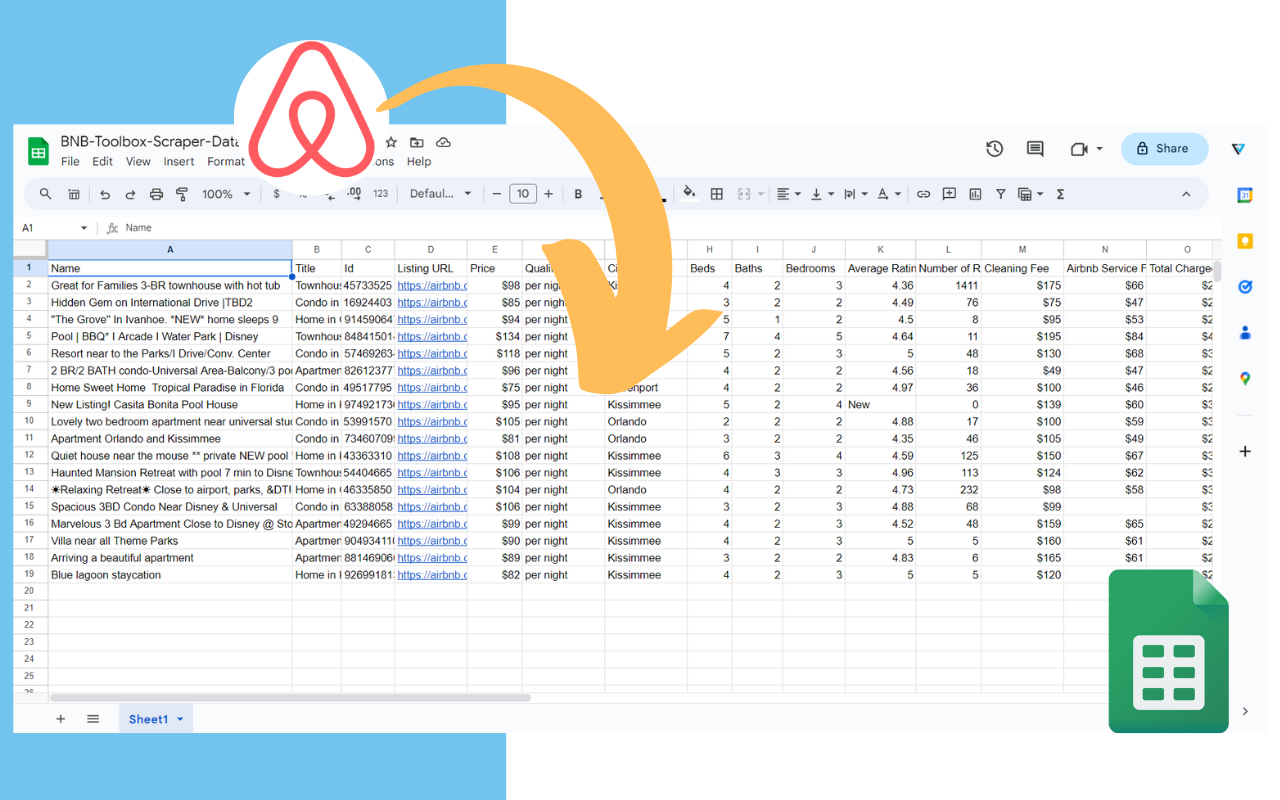Open the Edit menu

click(x=103, y=161)
